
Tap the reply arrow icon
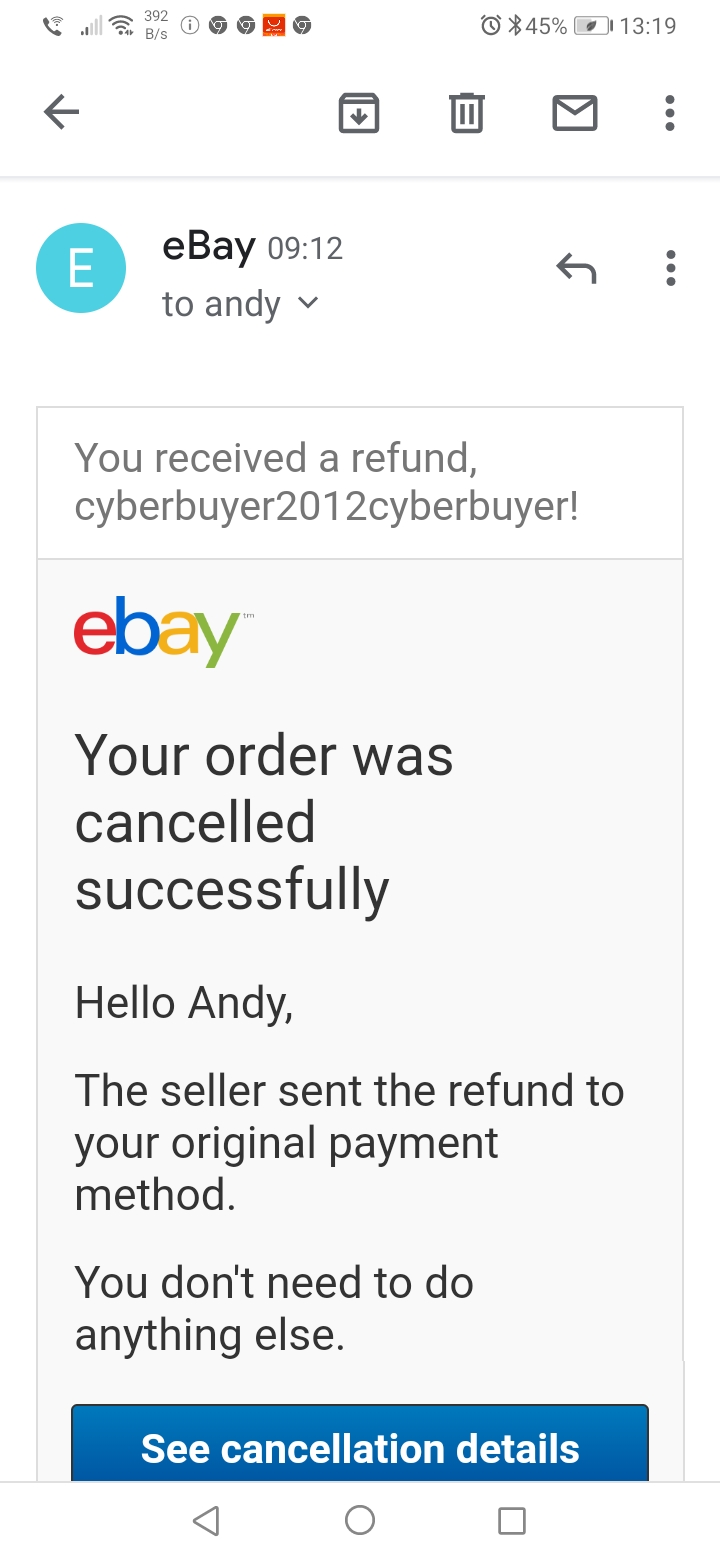click(576, 268)
